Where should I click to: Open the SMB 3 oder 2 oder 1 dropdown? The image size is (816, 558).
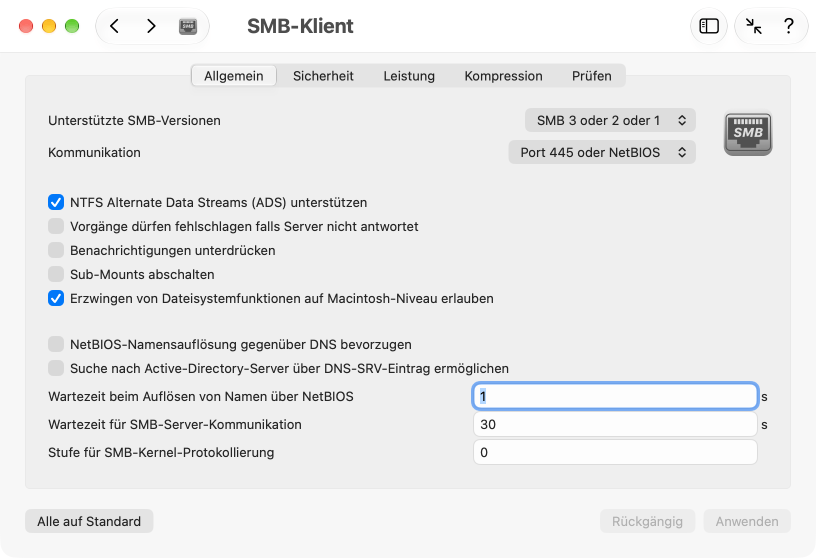pos(610,120)
